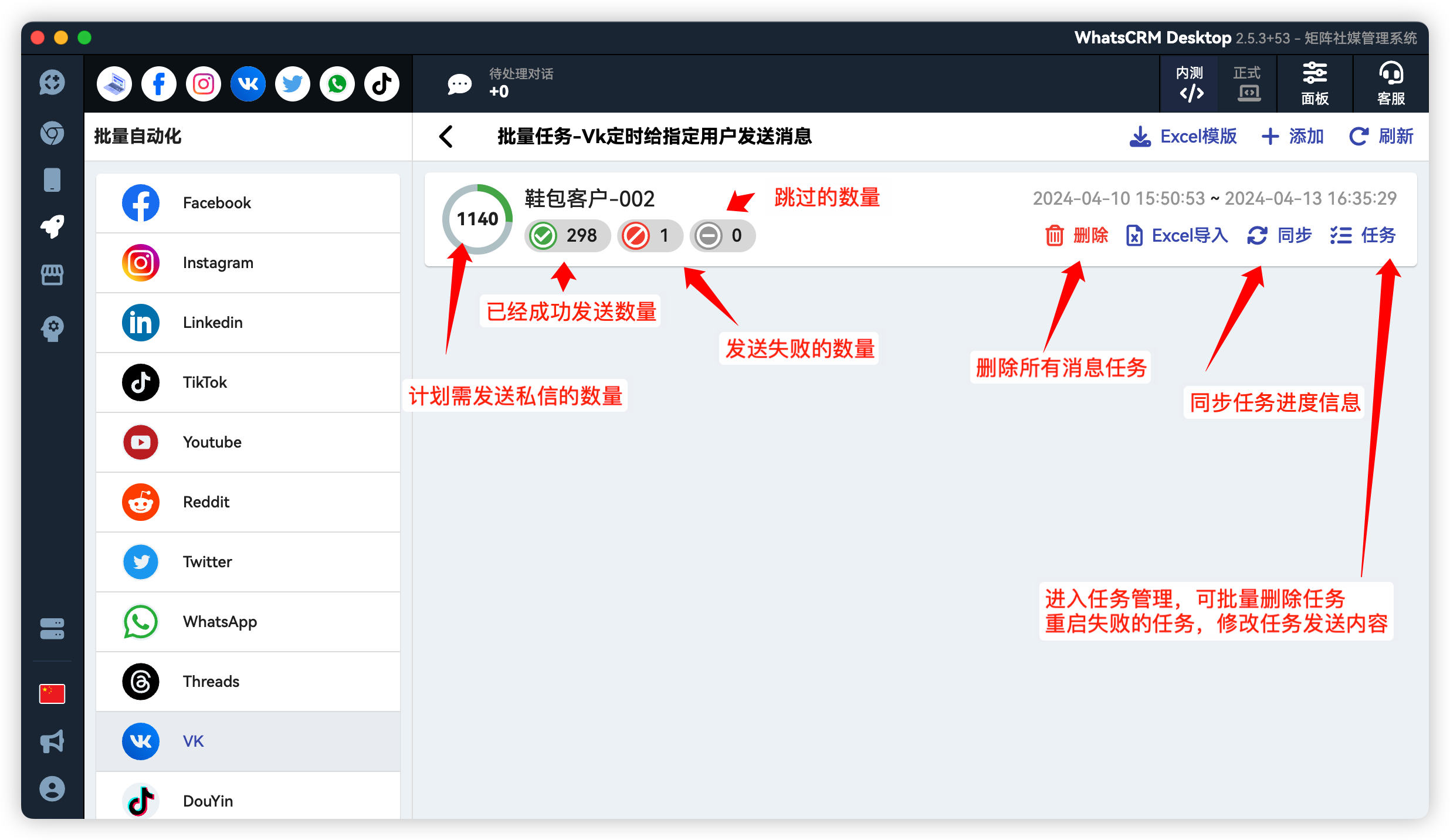
Task: Open the user profile icon at sidebar bottom
Action: click(52, 788)
